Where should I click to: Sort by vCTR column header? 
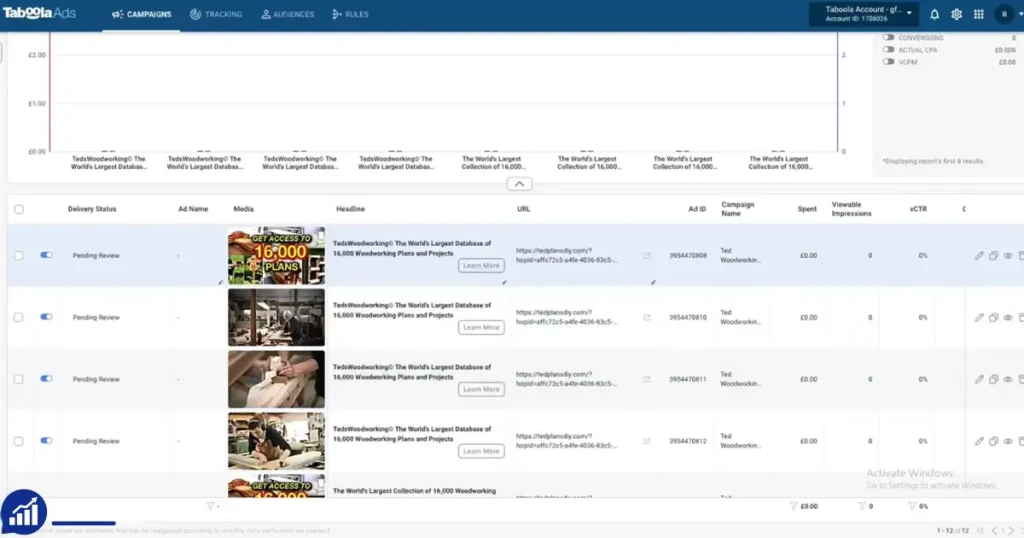[918, 209]
